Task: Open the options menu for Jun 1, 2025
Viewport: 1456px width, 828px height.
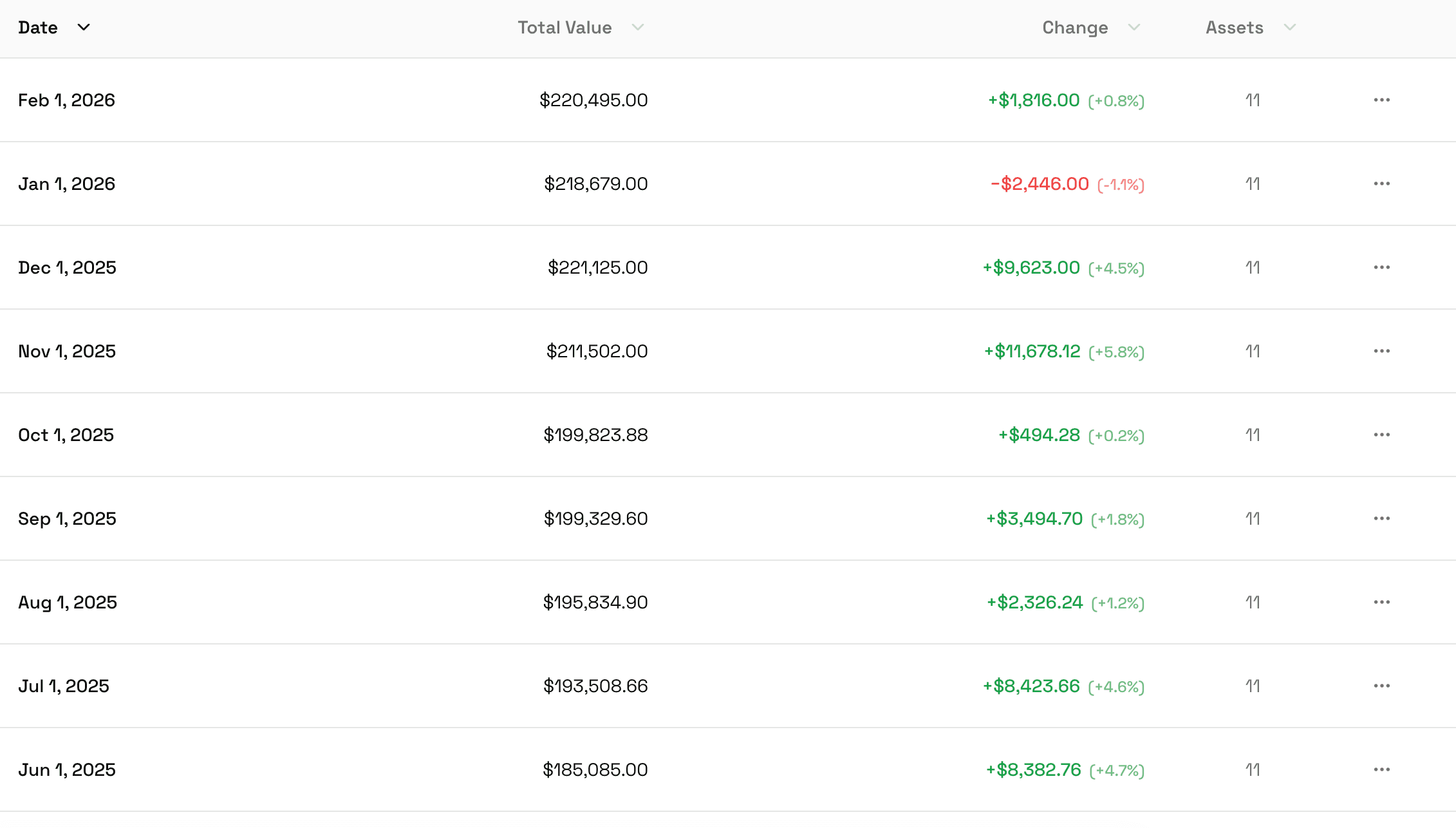Action: point(1382,769)
